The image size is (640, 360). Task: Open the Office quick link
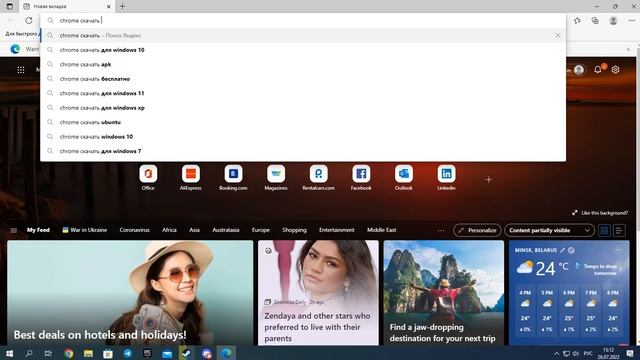point(148,178)
